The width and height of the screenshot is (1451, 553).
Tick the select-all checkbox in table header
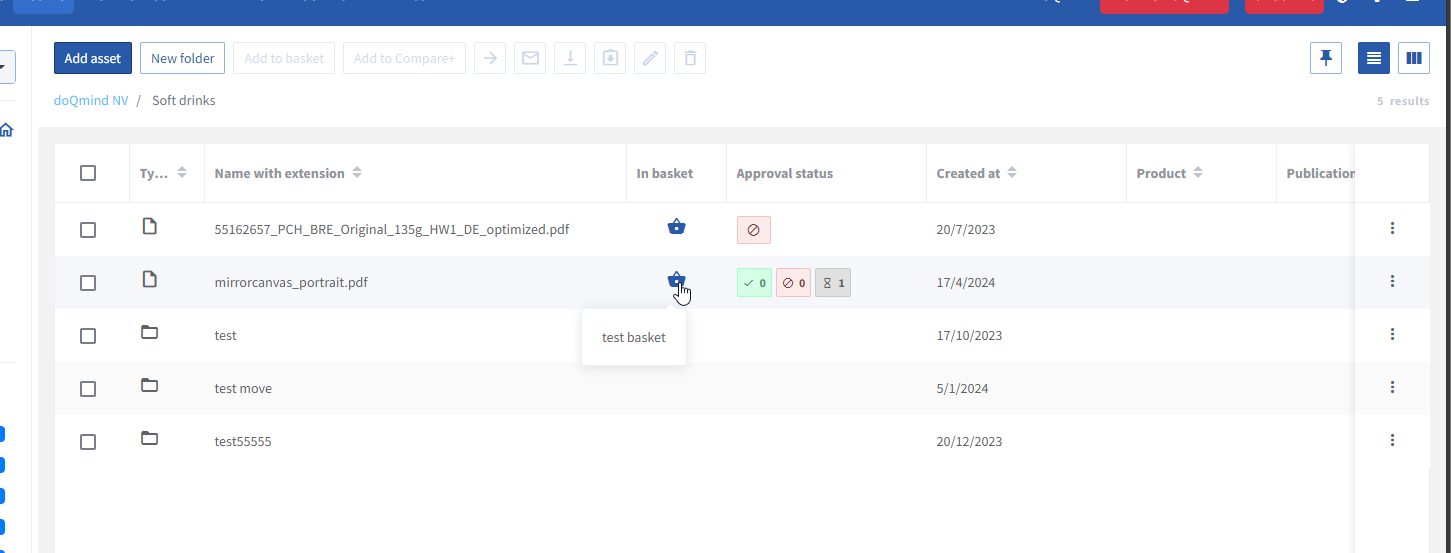88,173
